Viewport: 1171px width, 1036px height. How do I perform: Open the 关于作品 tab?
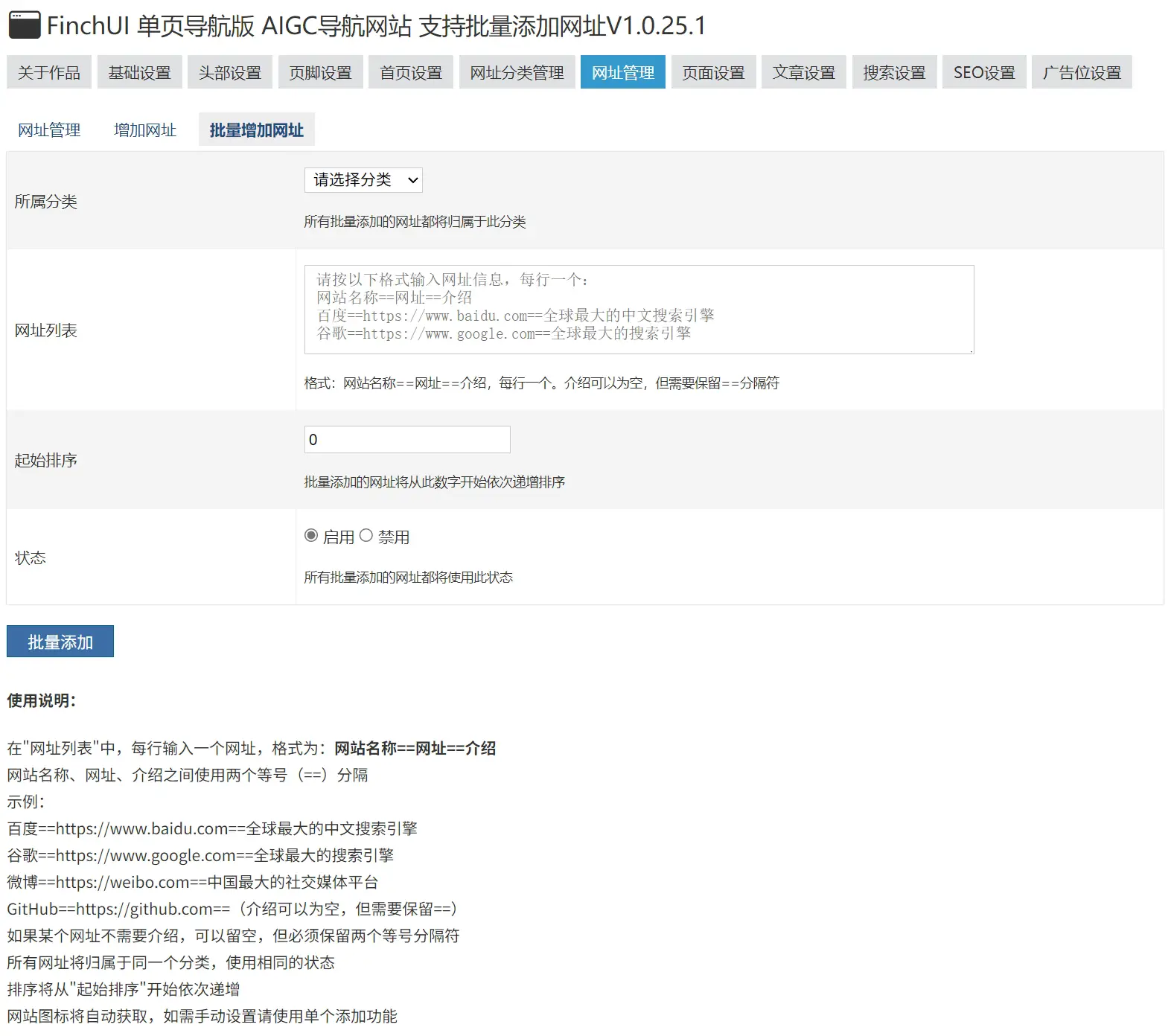[49, 72]
